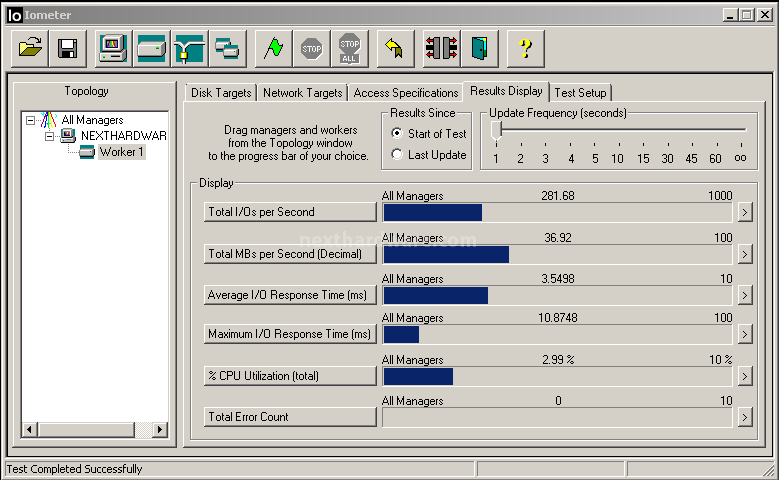Click % CPU Utilization (total) button
Image resolution: width=779 pixels, height=480 pixels.
(290, 376)
